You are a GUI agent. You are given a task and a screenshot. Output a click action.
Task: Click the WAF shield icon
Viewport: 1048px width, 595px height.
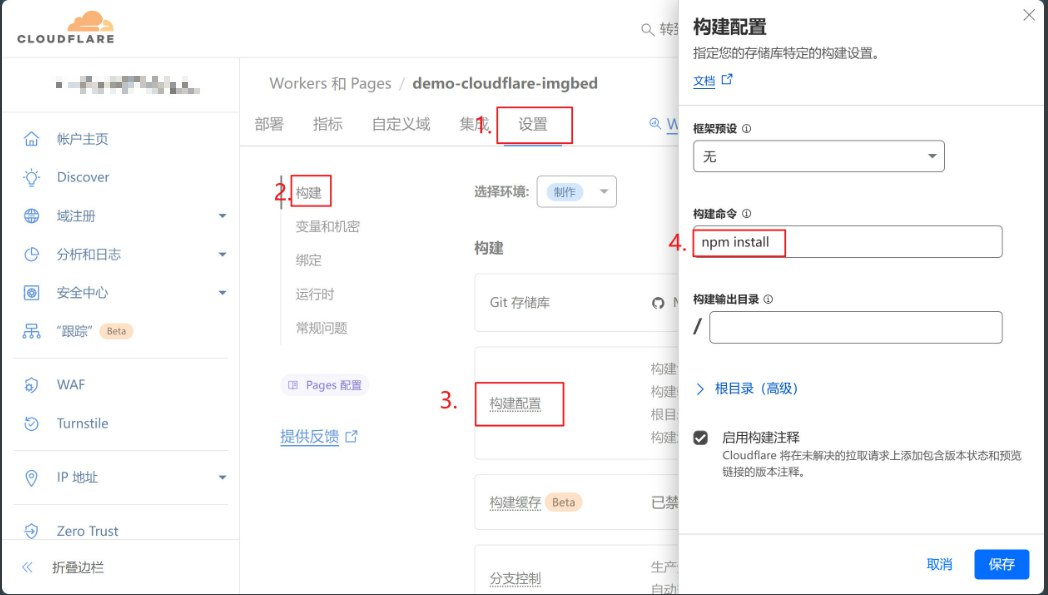(32, 385)
